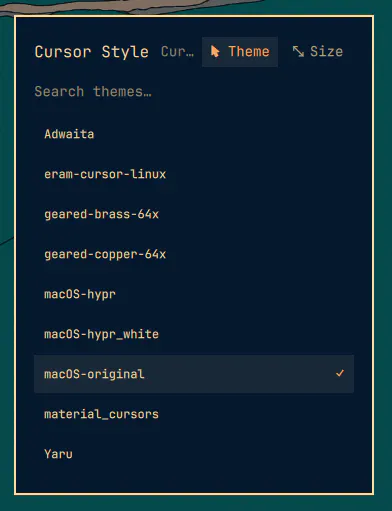Screen dimensions: 392x511
Task: Apply the macOS-hypr cursor theme
Action: (x=194, y=294)
